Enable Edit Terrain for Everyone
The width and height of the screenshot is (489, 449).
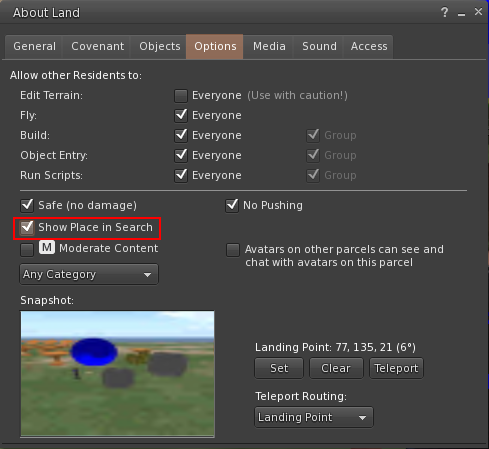click(181, 96)
